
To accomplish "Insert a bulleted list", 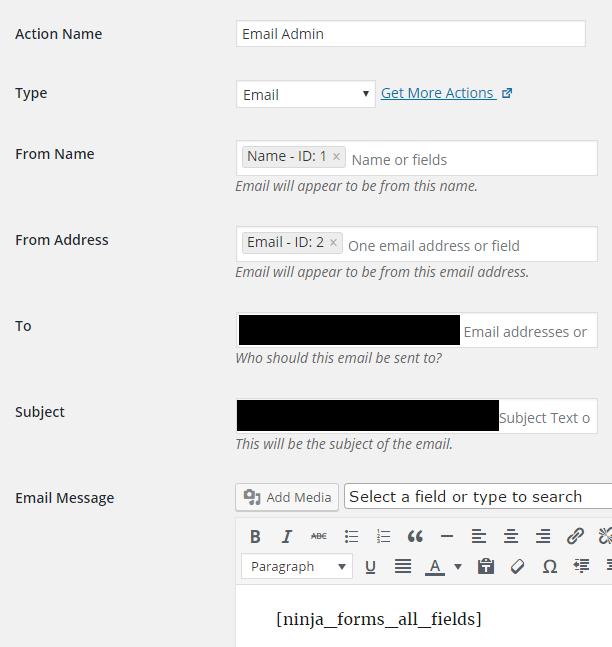I will (x=351, y=536).
